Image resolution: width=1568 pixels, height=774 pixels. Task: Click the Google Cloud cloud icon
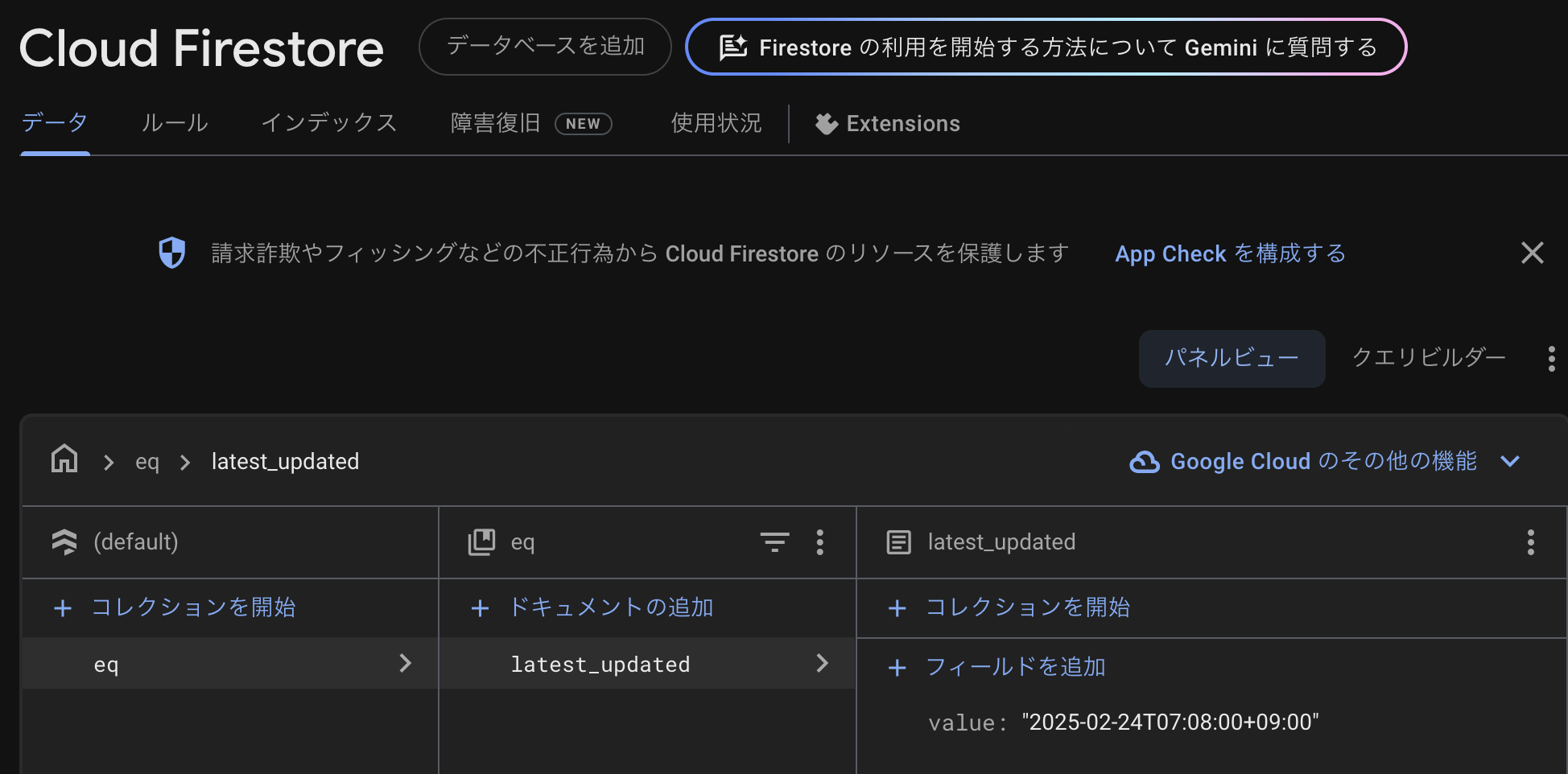pyautogui.click(x=1144, y=461)
